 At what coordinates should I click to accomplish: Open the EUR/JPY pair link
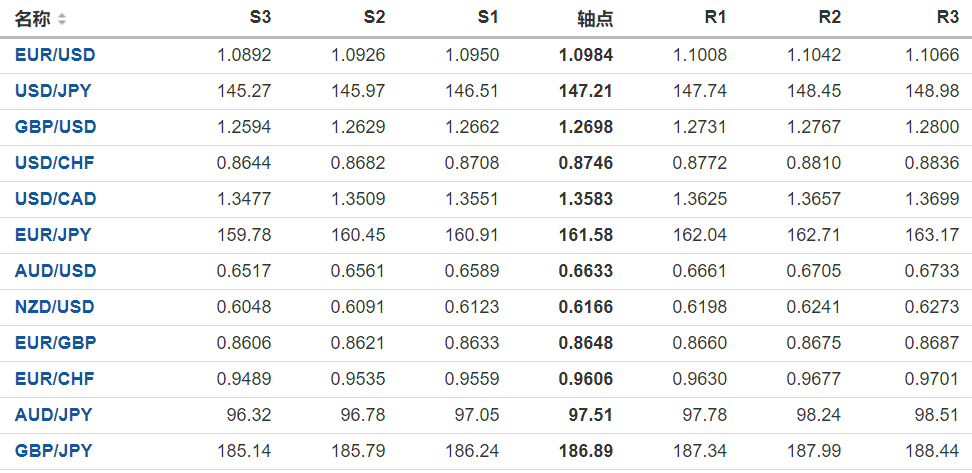53,235
